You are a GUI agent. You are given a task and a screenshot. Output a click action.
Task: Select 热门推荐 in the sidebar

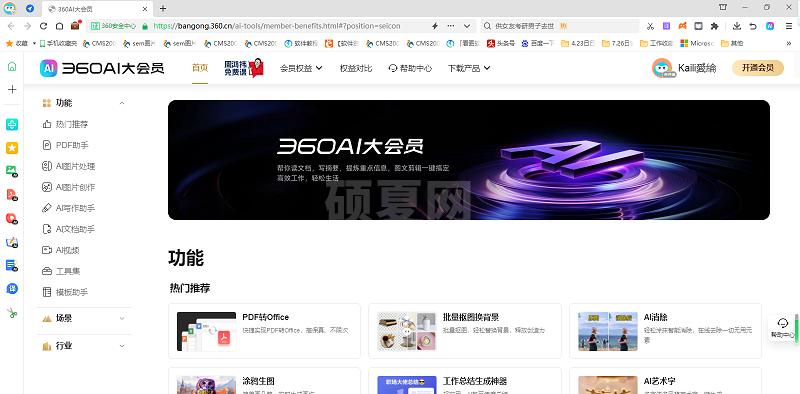click(65, 125)
